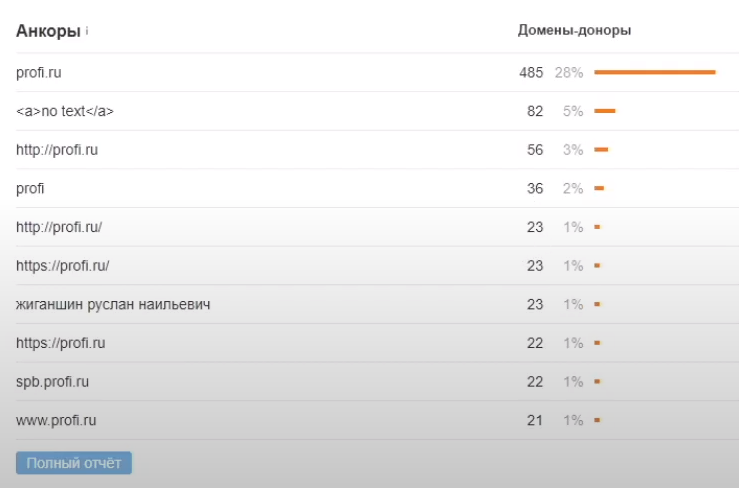
Task: Open the http://profi.ru anchor without trailing slash
Action: pyautogui.click(x=57, y=150)
